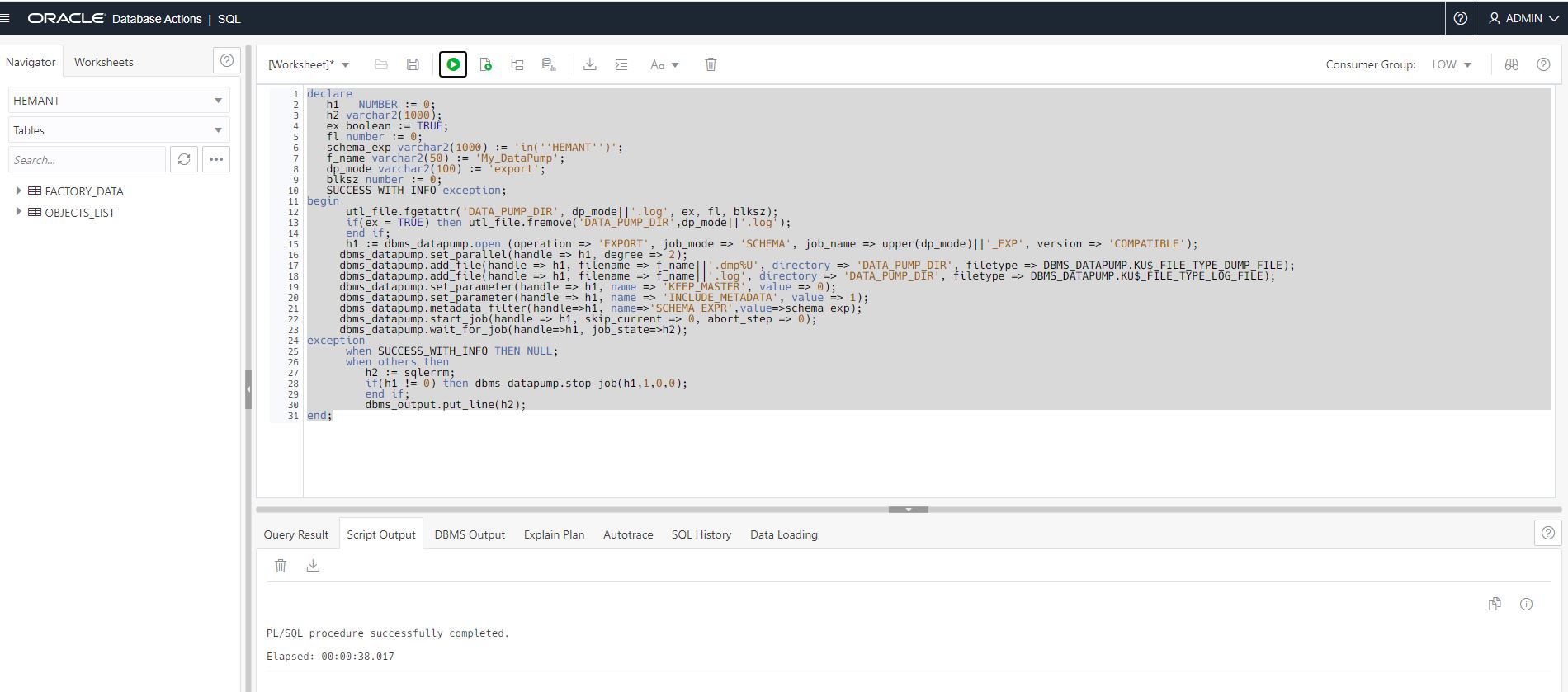
Task: Open the Navigator more options menu
Action: [216, 159]
